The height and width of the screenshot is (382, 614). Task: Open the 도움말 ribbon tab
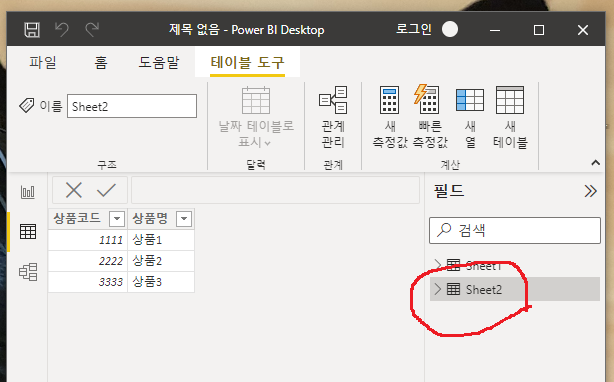tap(159, 62)
